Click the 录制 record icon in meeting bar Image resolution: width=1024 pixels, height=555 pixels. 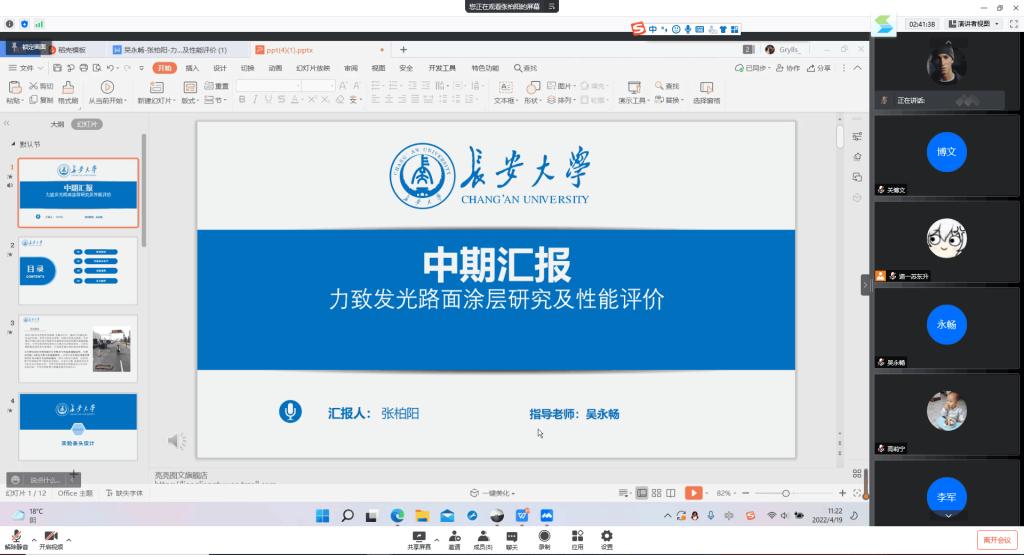[544, 536]
